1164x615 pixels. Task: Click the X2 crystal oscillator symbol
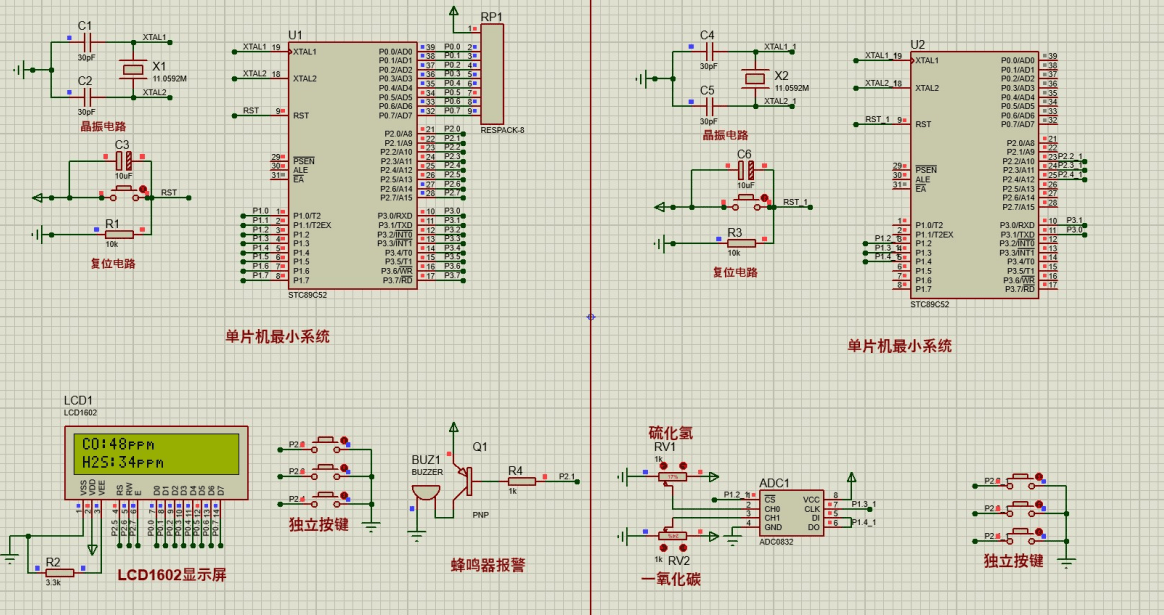[x=755, y=78]
